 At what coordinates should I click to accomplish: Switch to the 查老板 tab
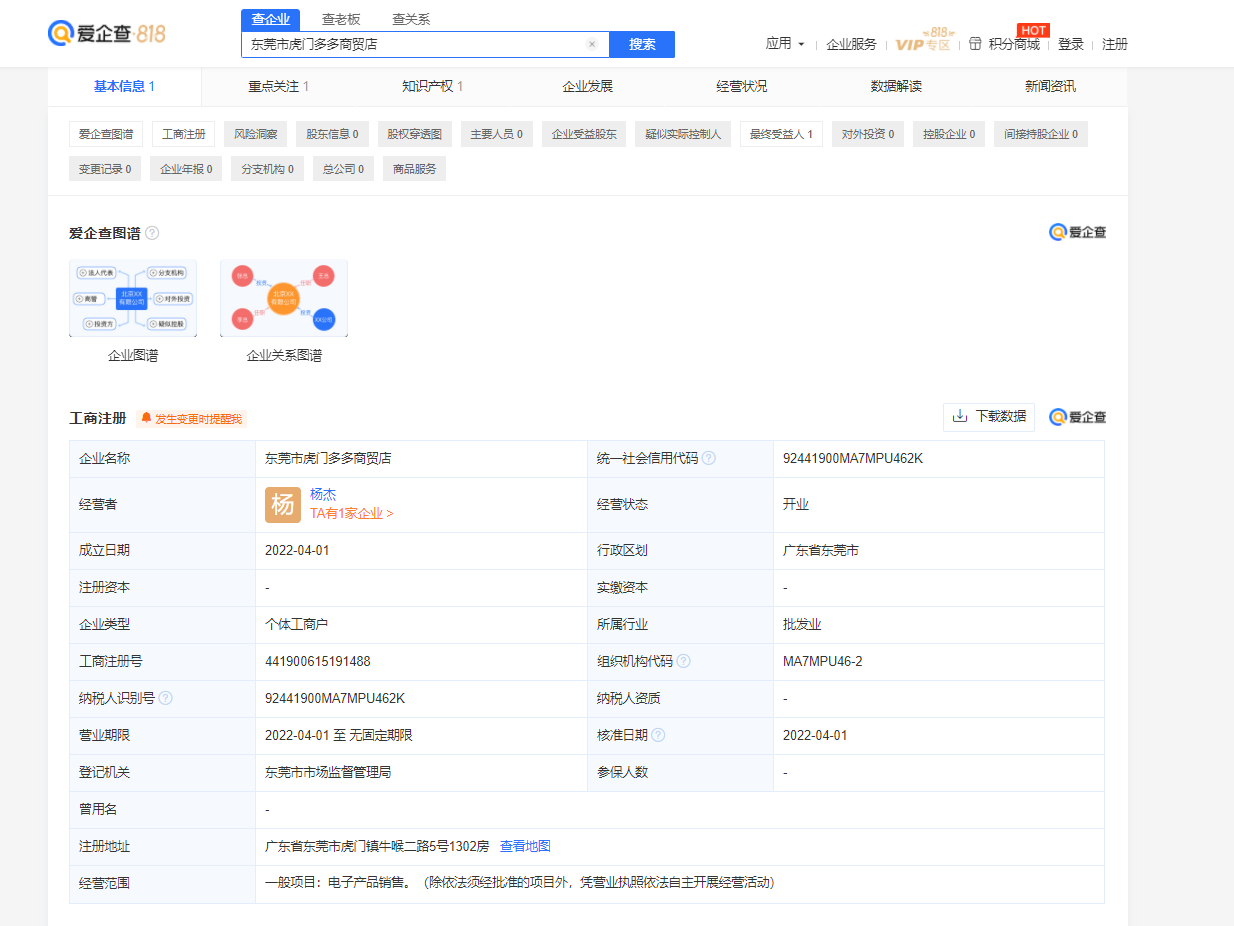tap(341, 18)
